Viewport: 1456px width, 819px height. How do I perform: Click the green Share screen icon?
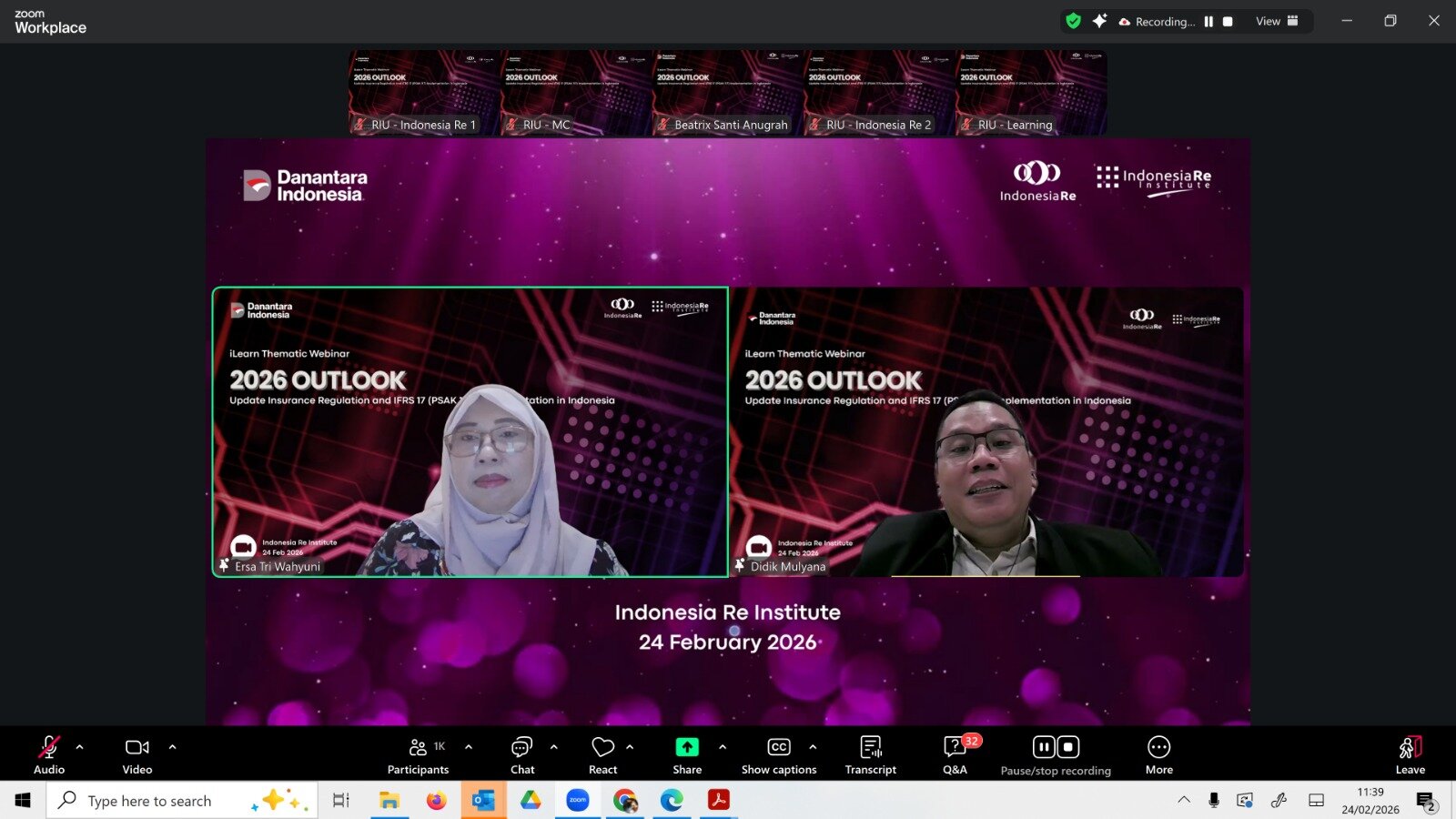687,747
